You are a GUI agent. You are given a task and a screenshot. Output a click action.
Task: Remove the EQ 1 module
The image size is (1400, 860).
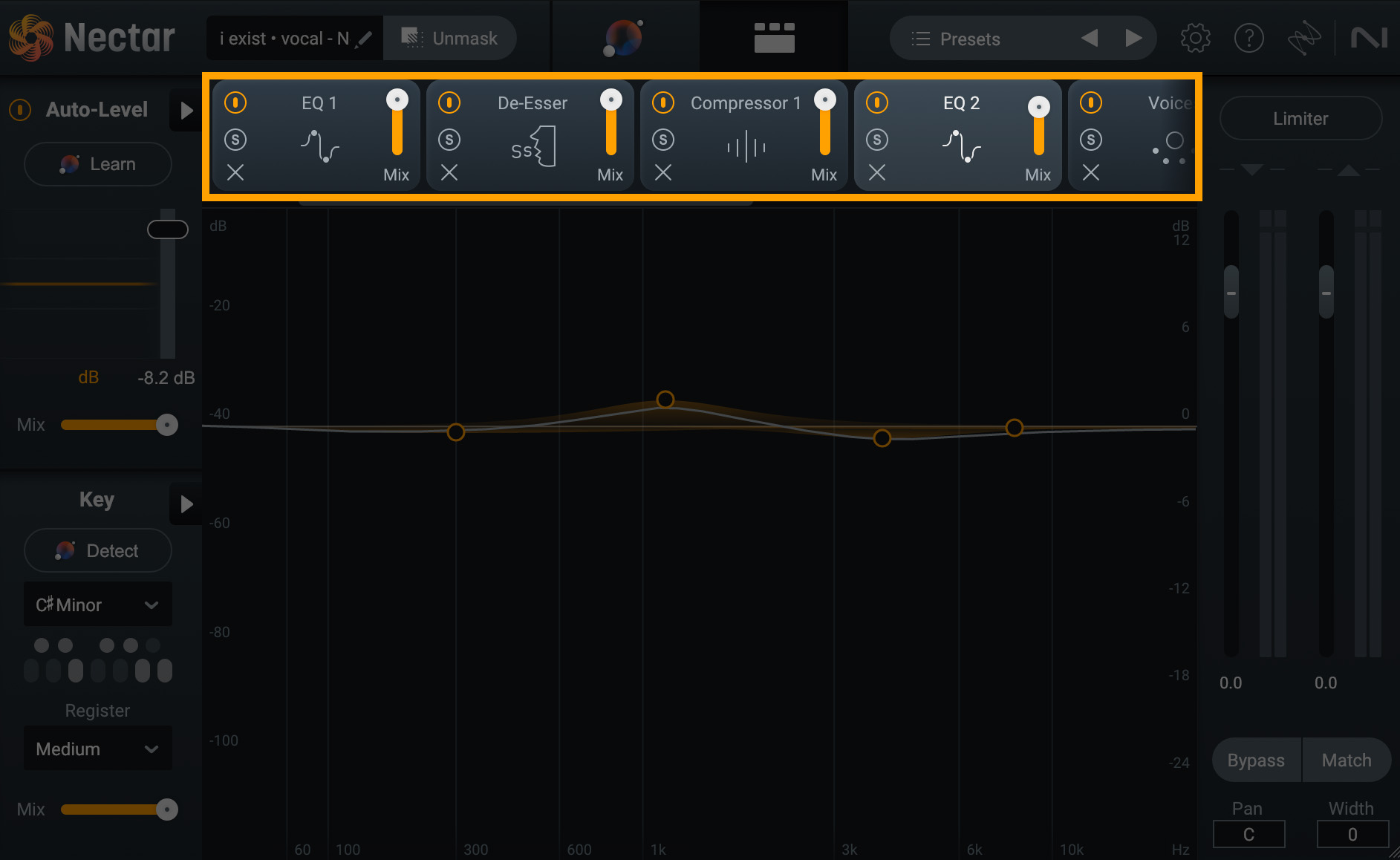[235, 172]
